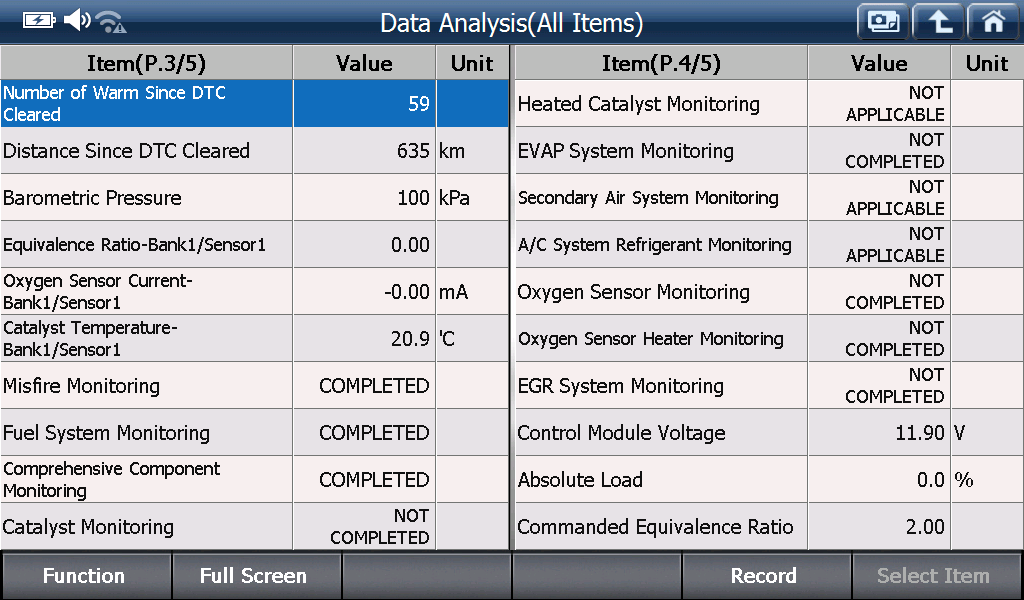This screenshot has height=600, width=1024.
Task: Tap the battery charging status icon
Action: pyautogui.click(x=39, y=21)
